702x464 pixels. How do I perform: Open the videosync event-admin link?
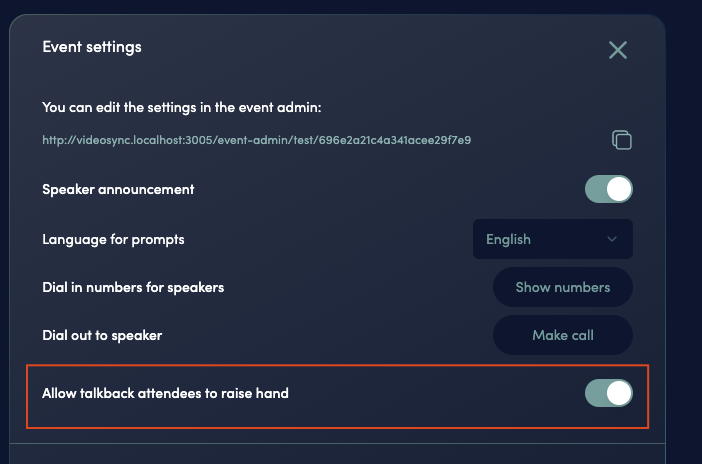coord(256,140)
